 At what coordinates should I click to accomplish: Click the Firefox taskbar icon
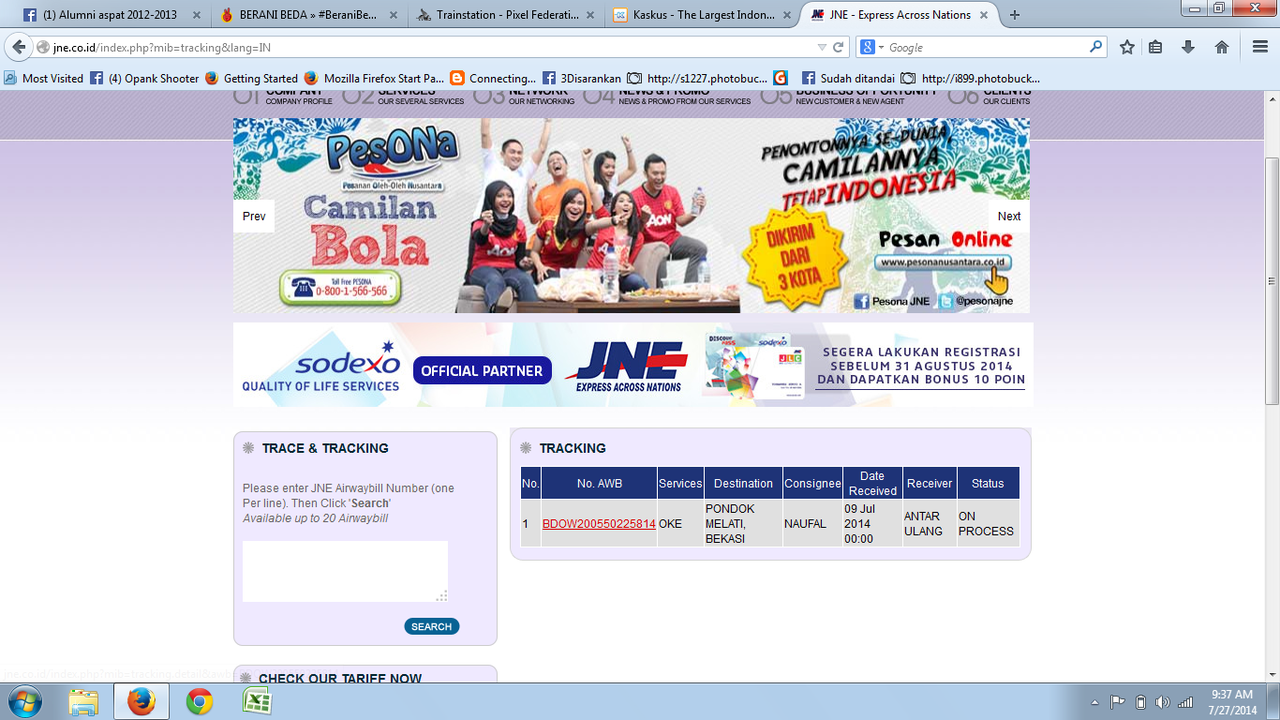coord(141,702)
